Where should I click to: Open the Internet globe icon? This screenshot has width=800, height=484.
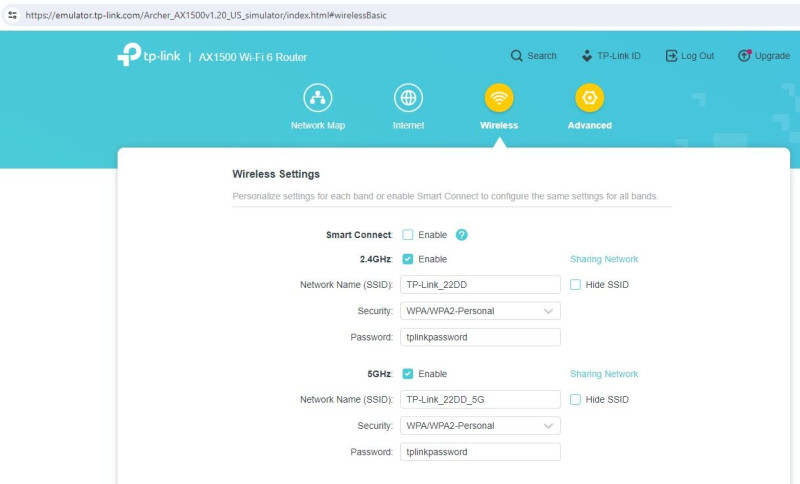408,98
